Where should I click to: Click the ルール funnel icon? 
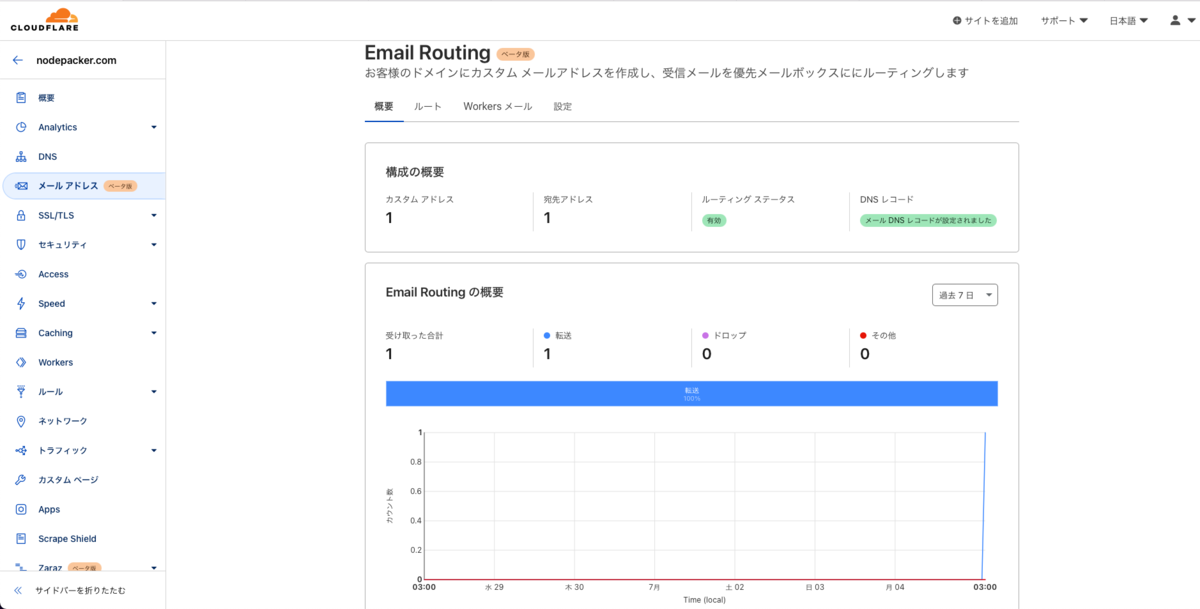21,392
